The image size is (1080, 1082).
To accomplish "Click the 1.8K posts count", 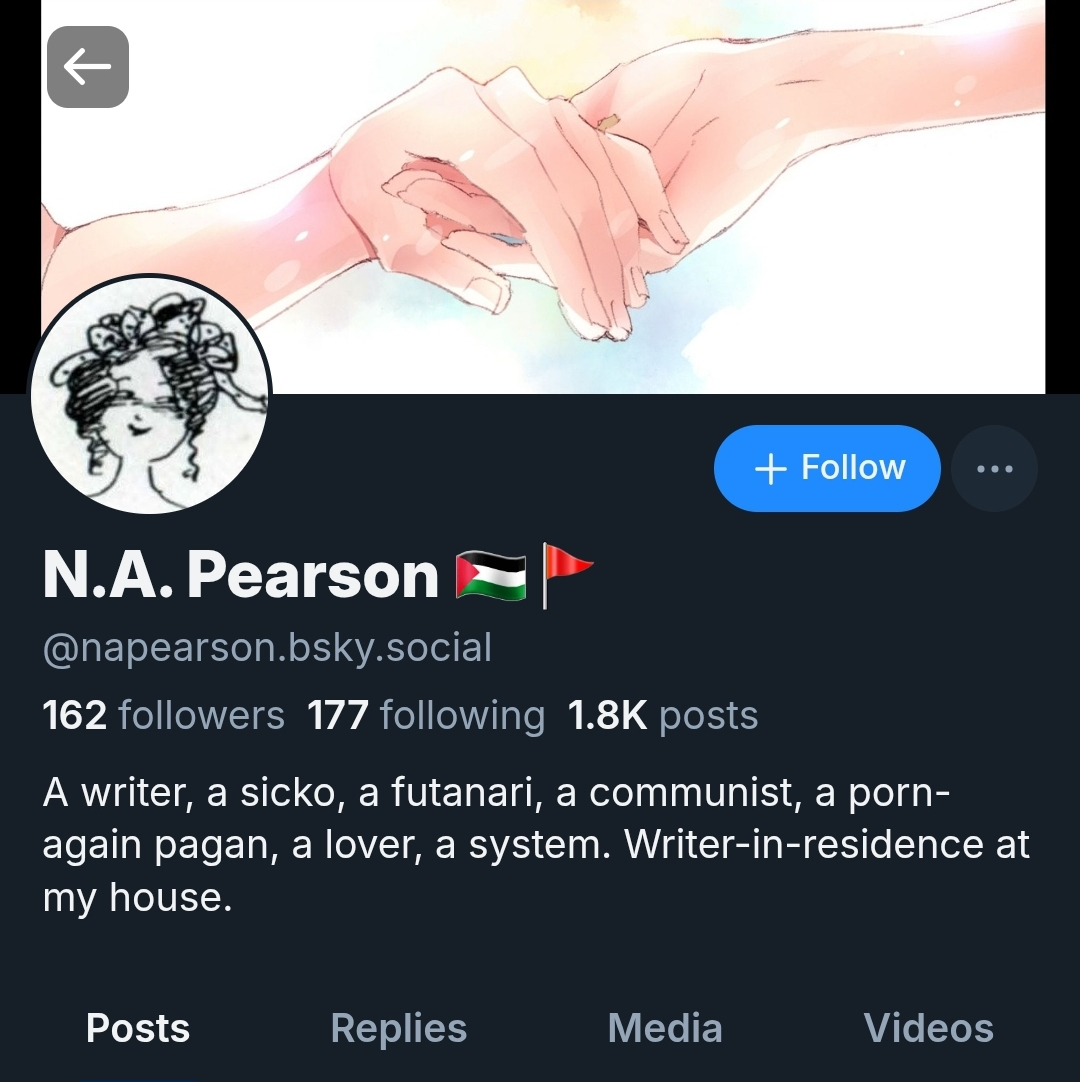I will tap(662, 715).
